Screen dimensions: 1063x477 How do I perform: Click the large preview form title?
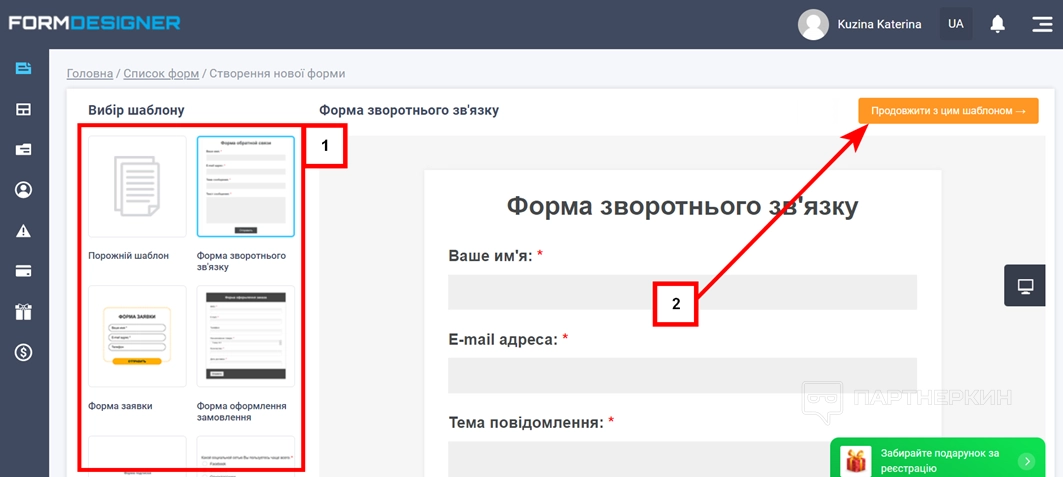click(x=683, y=207)
